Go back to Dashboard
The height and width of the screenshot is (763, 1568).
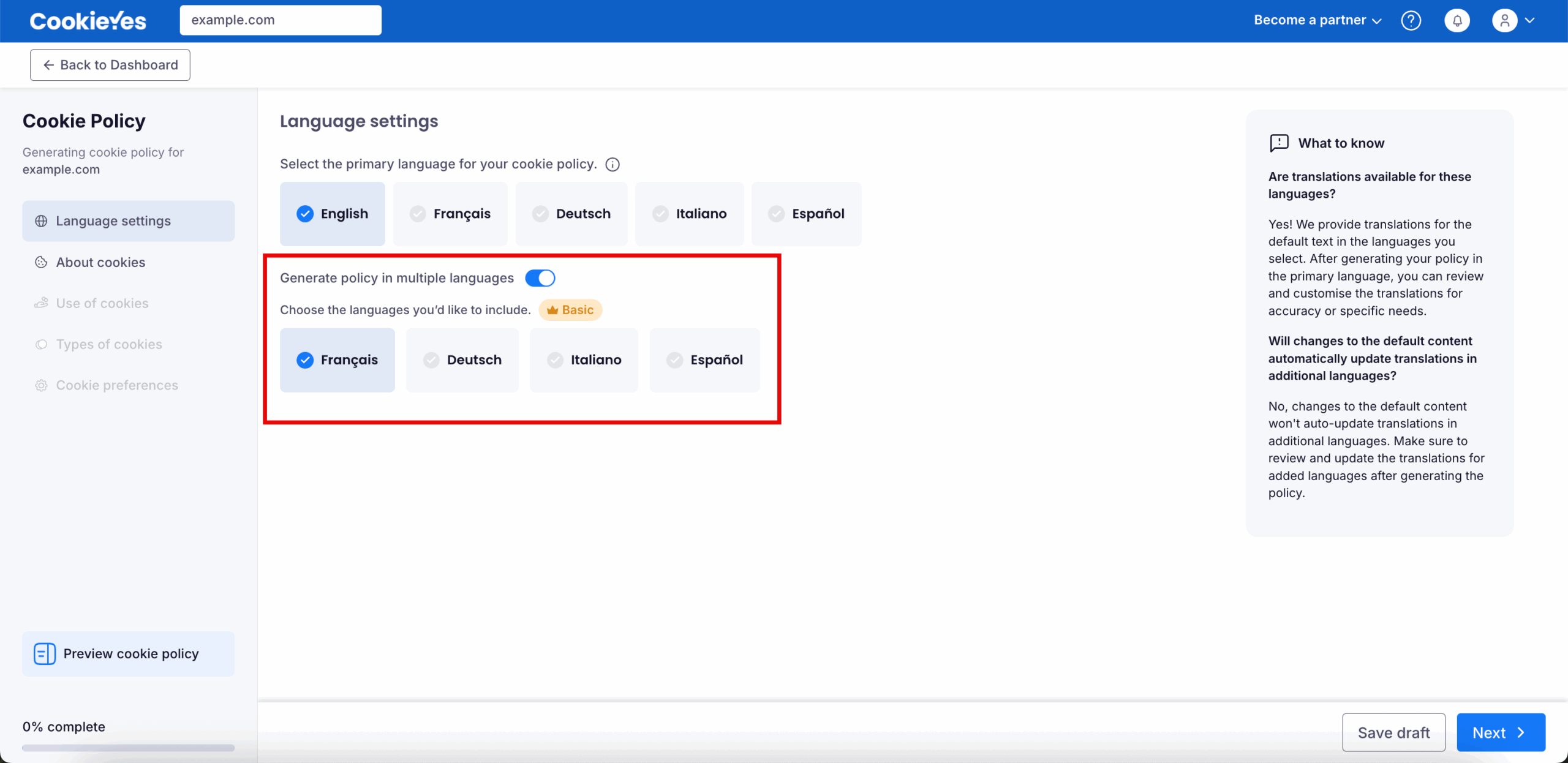pos(110,65)
